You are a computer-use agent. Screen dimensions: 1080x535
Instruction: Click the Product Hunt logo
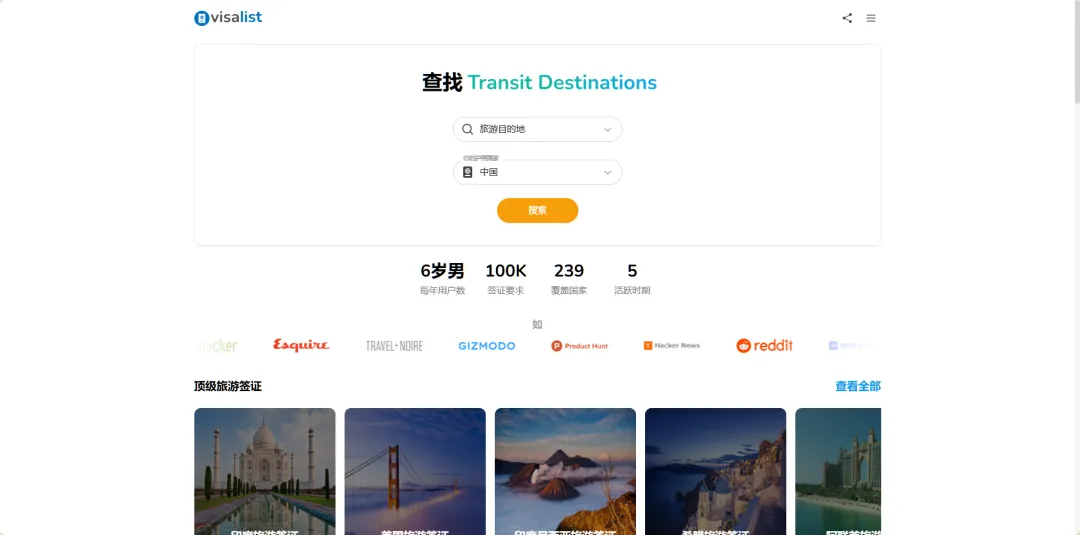(x=579, y=346)
